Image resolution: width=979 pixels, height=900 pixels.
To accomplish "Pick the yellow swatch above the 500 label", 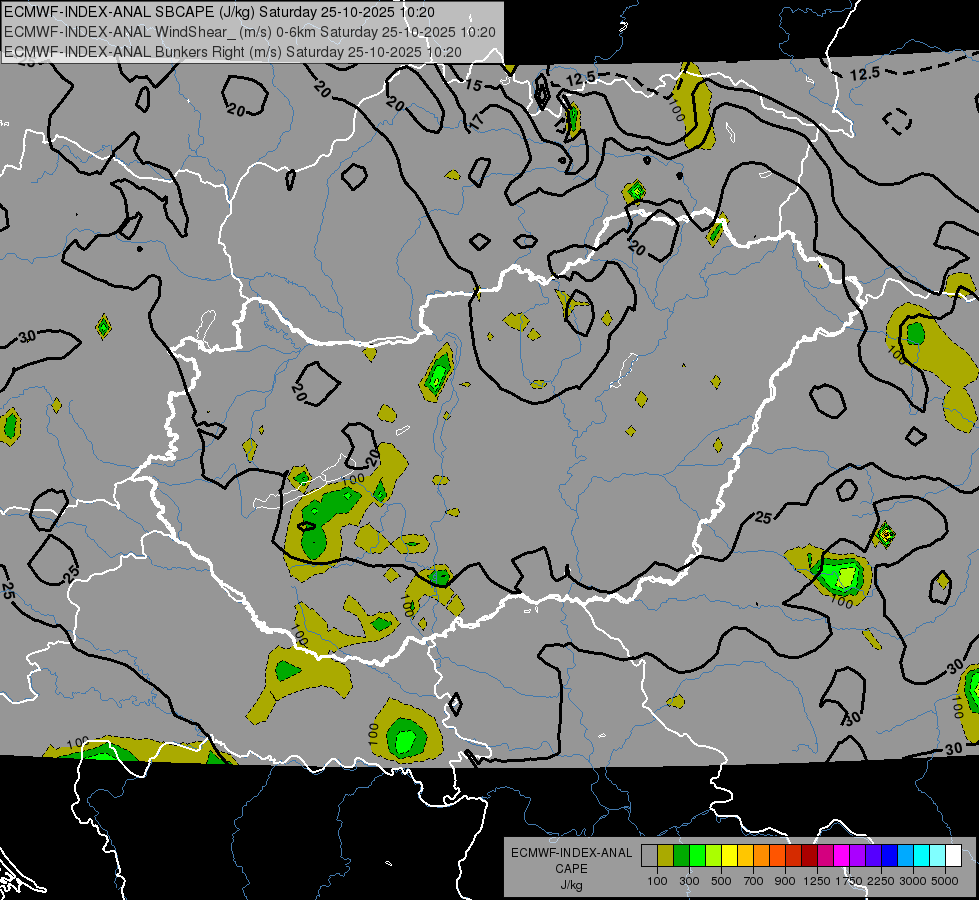I will pos(729,856).
